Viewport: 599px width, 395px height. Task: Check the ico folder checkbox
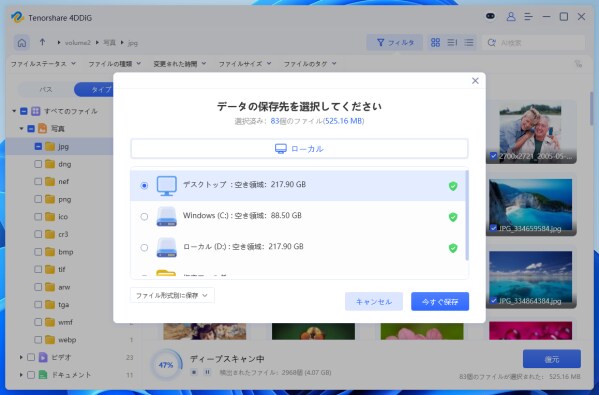pos(38,217)
